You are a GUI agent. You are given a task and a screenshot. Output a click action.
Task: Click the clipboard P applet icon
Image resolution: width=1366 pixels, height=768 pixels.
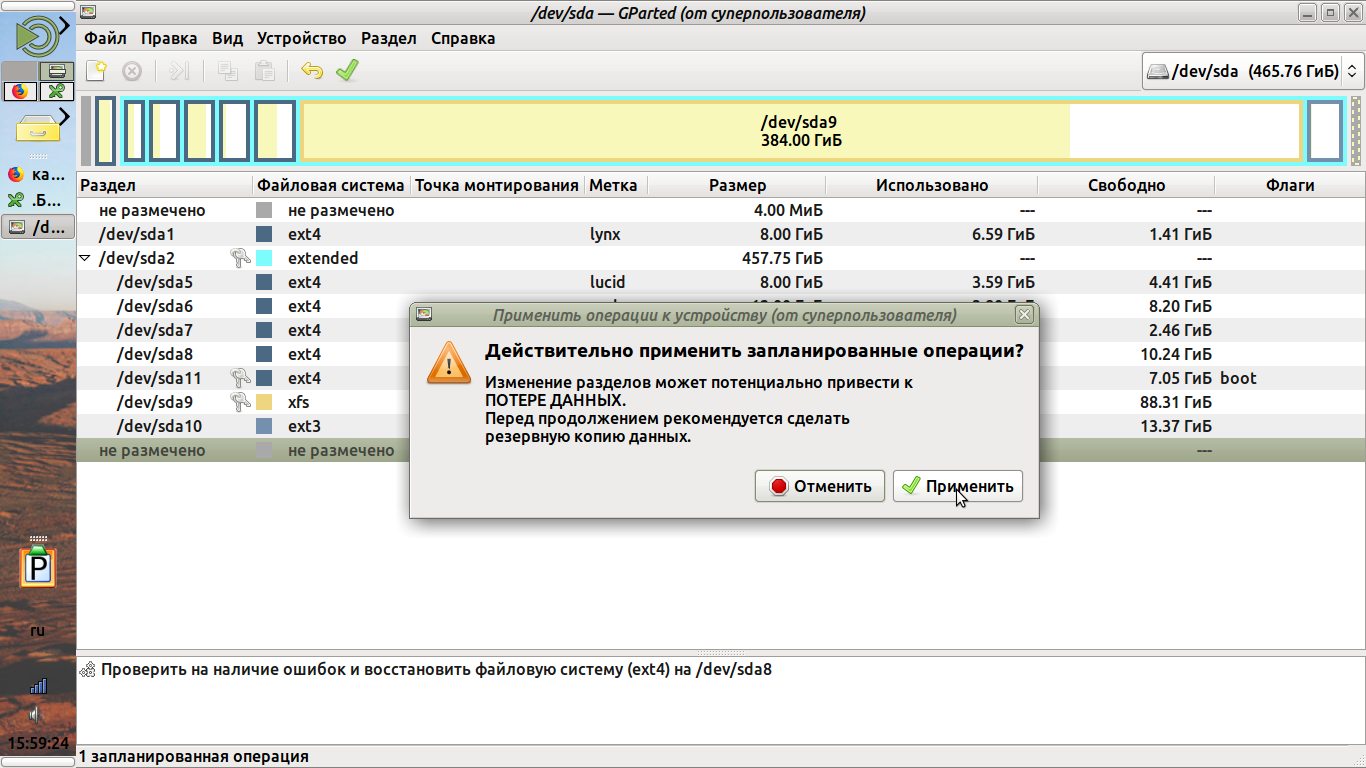point(38,566)
